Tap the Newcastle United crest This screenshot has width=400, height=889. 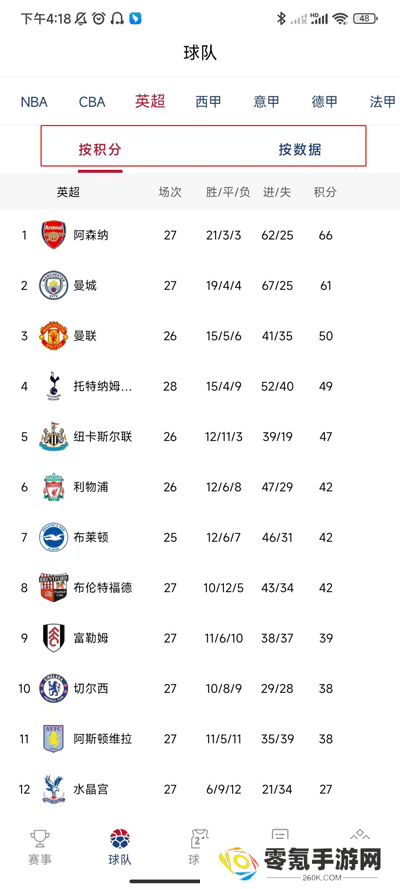click(x=54, y=437)
